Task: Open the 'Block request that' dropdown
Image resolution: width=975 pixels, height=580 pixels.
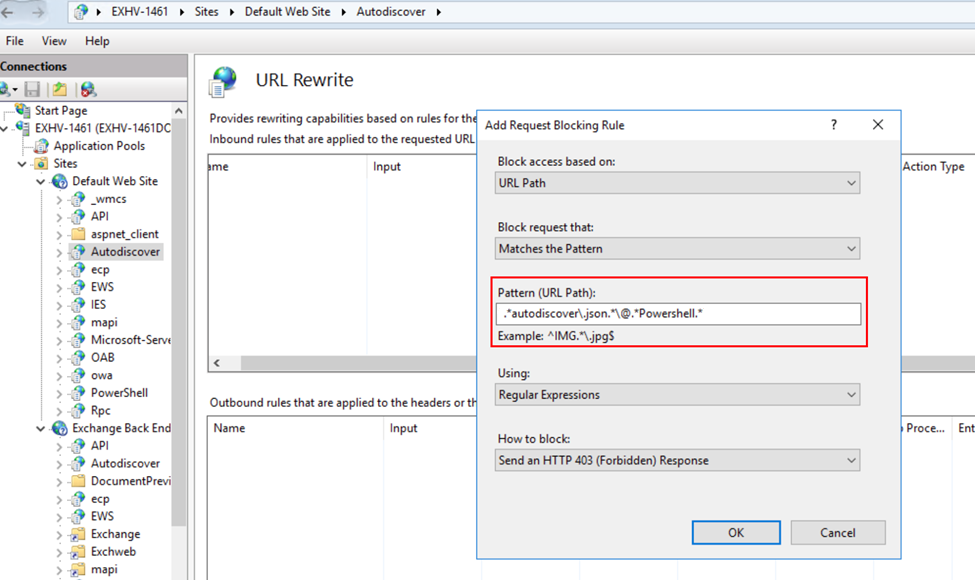Action: pos(677,248)
